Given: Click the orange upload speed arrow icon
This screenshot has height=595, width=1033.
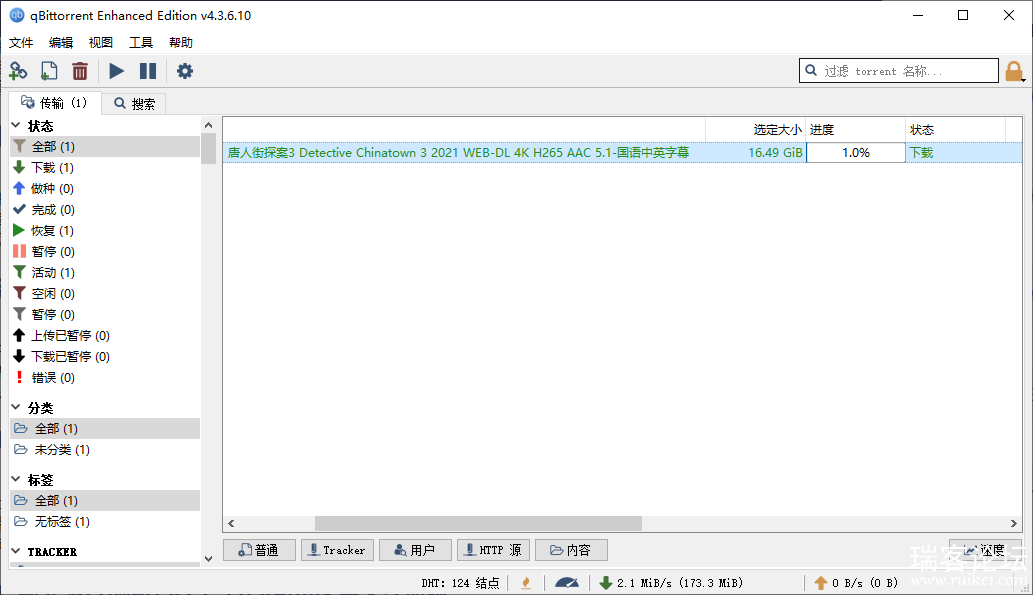Looking at the screenshot, I should [x=820, y=582].
